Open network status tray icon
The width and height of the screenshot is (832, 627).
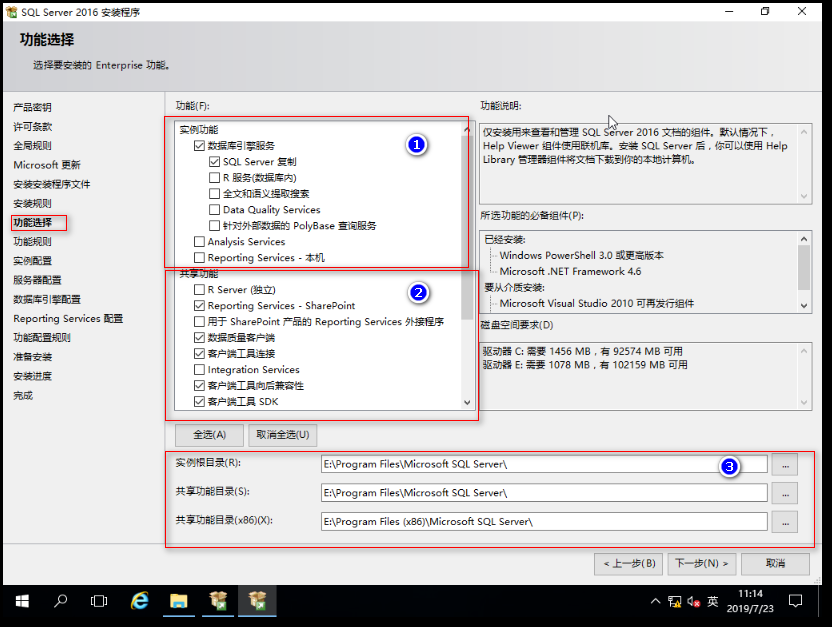(674, 602)
